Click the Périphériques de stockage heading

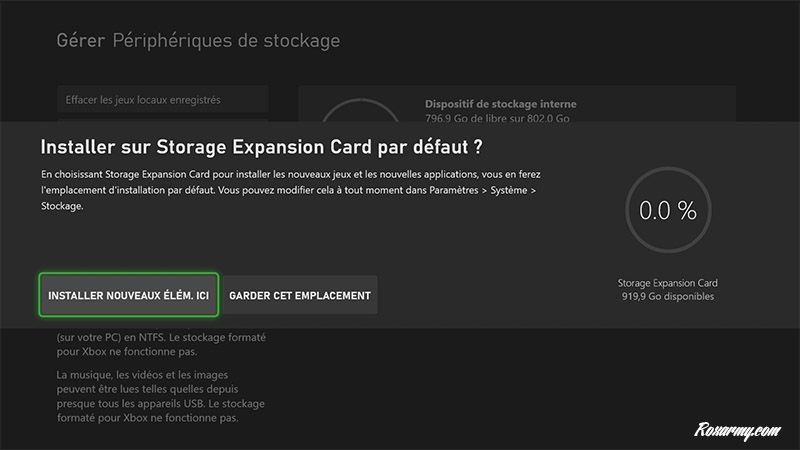[x=226, y=41]
